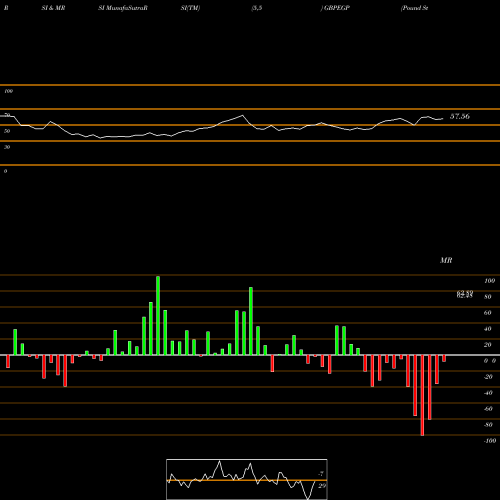Screen dimensions: 500x500
Task: Click the 60 label on MR axis
Action: [x=488, y=313]
